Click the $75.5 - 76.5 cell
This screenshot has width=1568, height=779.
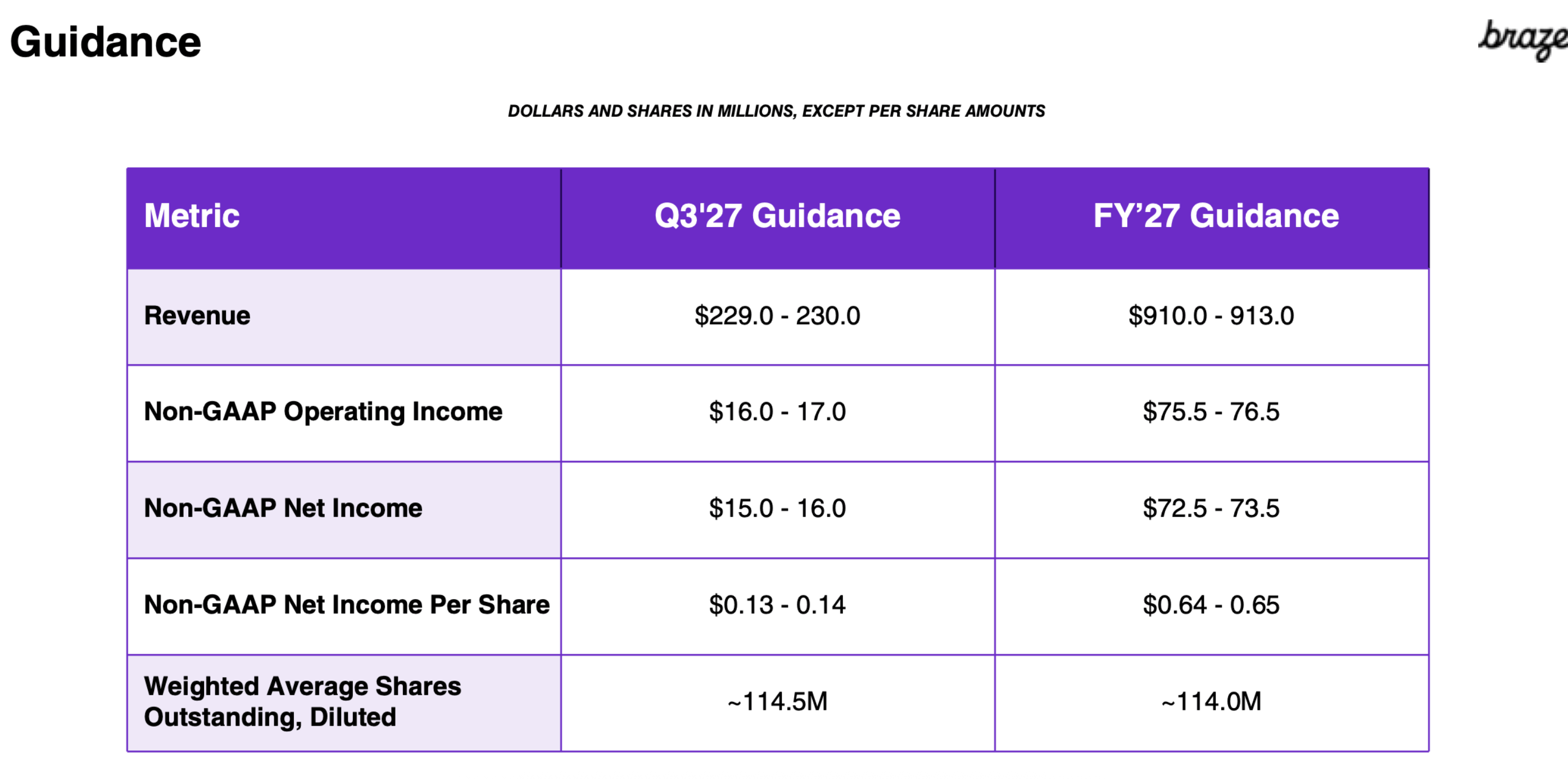pos(1211,412)
